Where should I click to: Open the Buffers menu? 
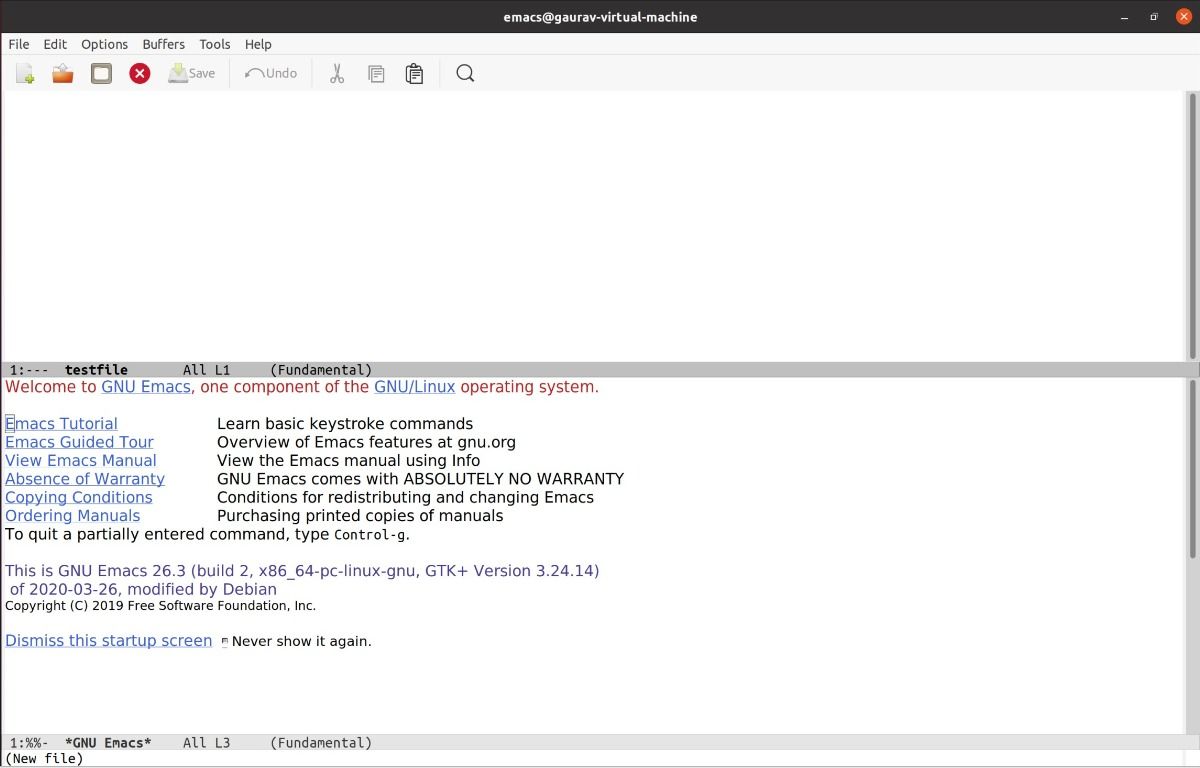coord(164,44)
